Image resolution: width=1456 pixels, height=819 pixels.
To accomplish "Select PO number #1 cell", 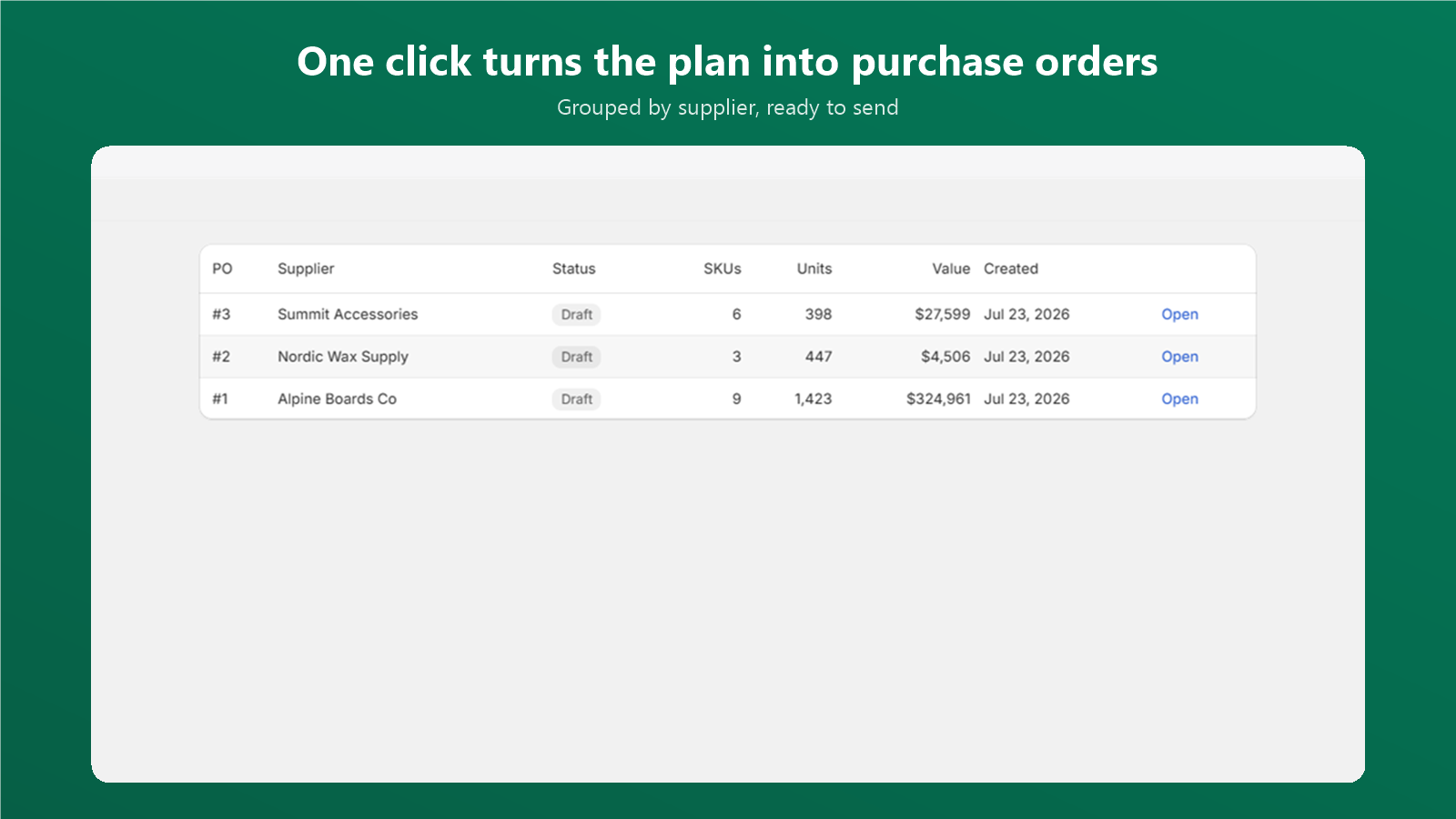I will coord(220,399).
